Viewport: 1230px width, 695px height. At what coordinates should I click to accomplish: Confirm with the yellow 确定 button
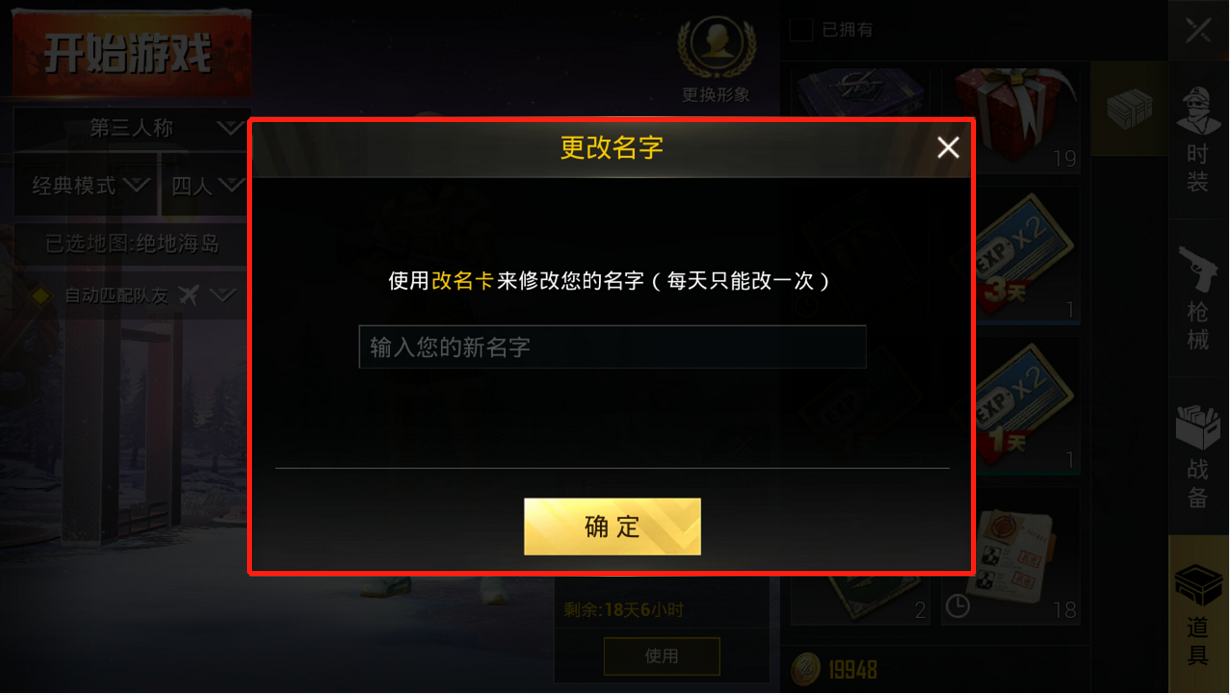click(612, 526)
